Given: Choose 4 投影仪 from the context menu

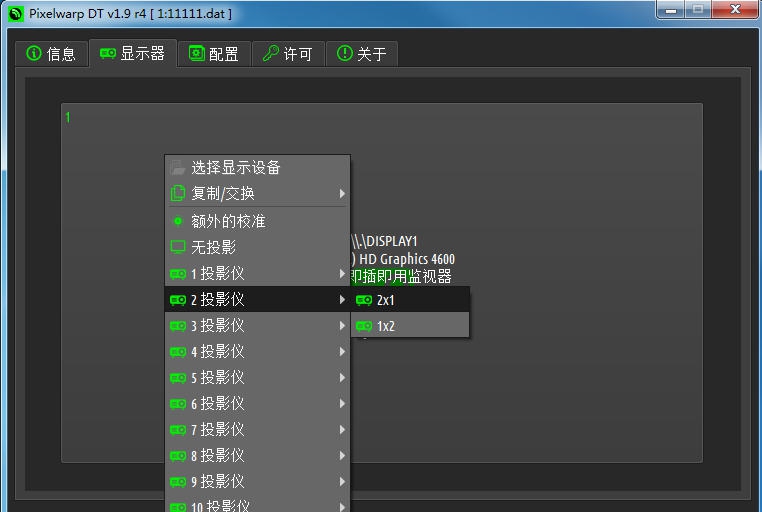Looking at the screenshot, I should (x=217, y=352).
